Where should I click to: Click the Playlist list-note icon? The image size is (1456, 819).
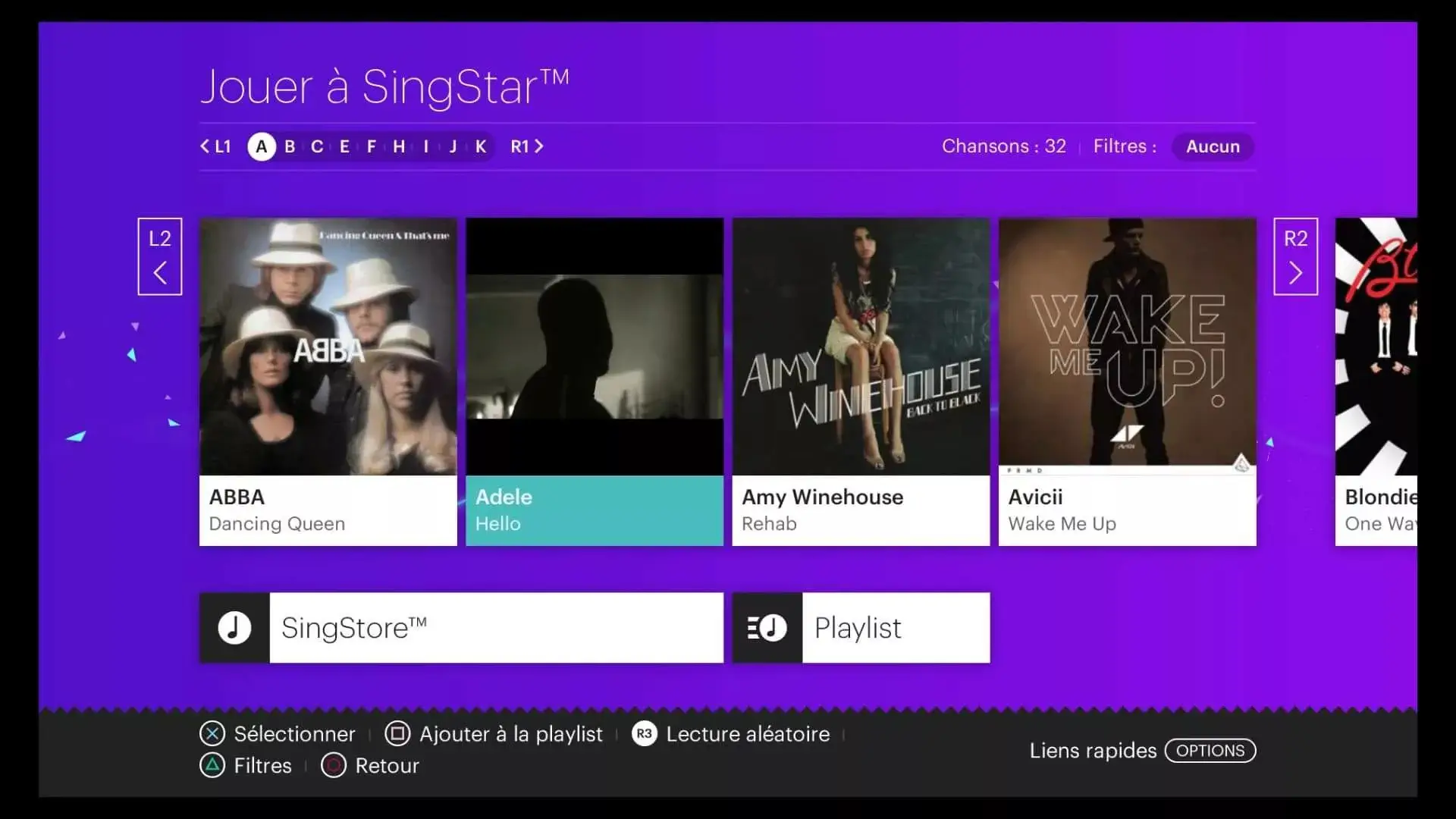(x=767, y=628)
